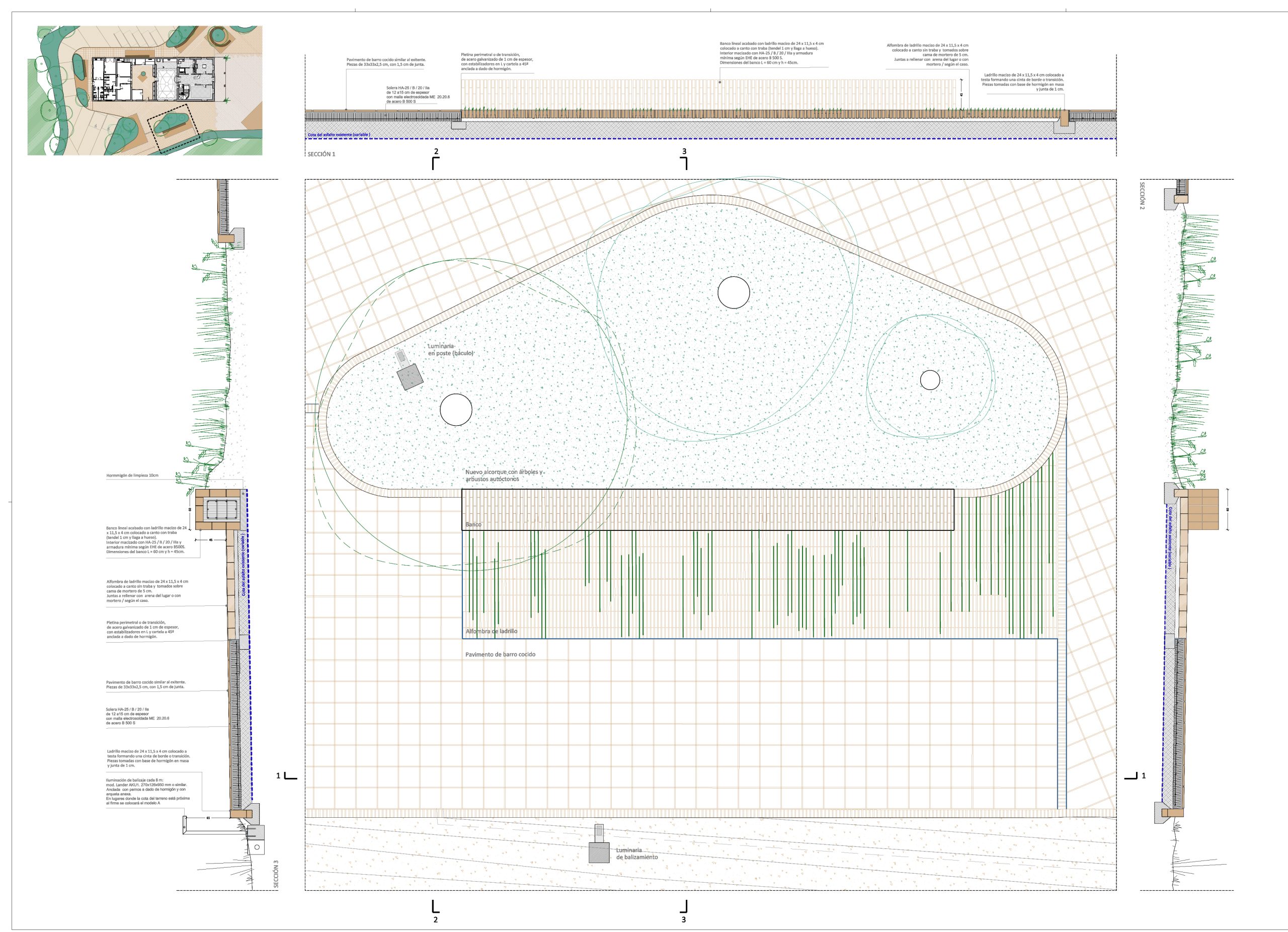Select the large tree trunk circle at top center

[733, 293]
